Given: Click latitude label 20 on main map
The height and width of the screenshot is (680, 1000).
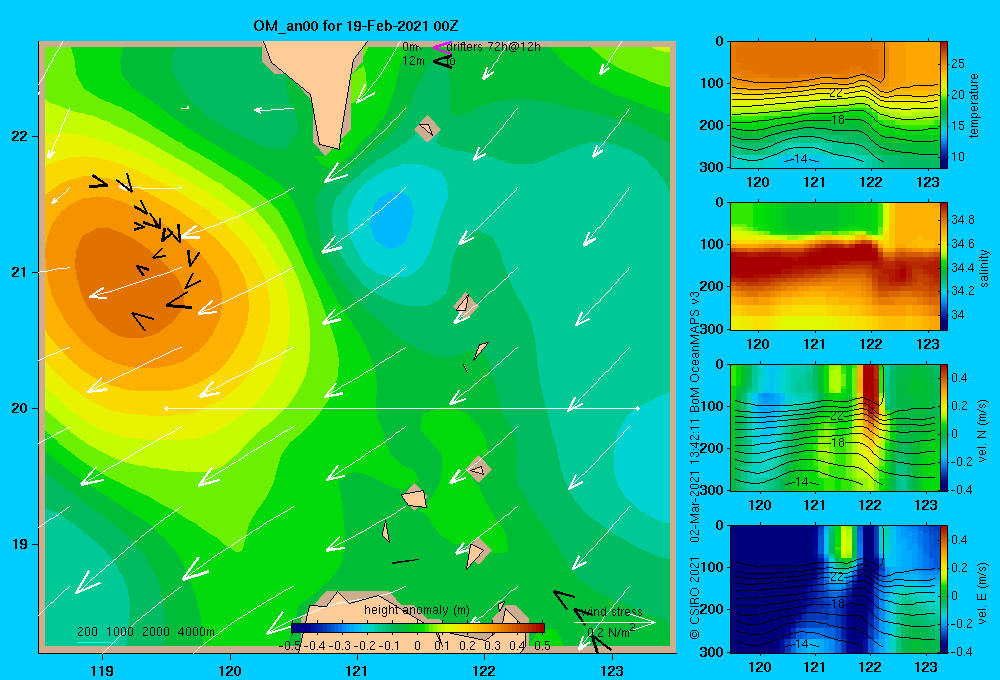Looking at the screenshot, I should 20,408.
